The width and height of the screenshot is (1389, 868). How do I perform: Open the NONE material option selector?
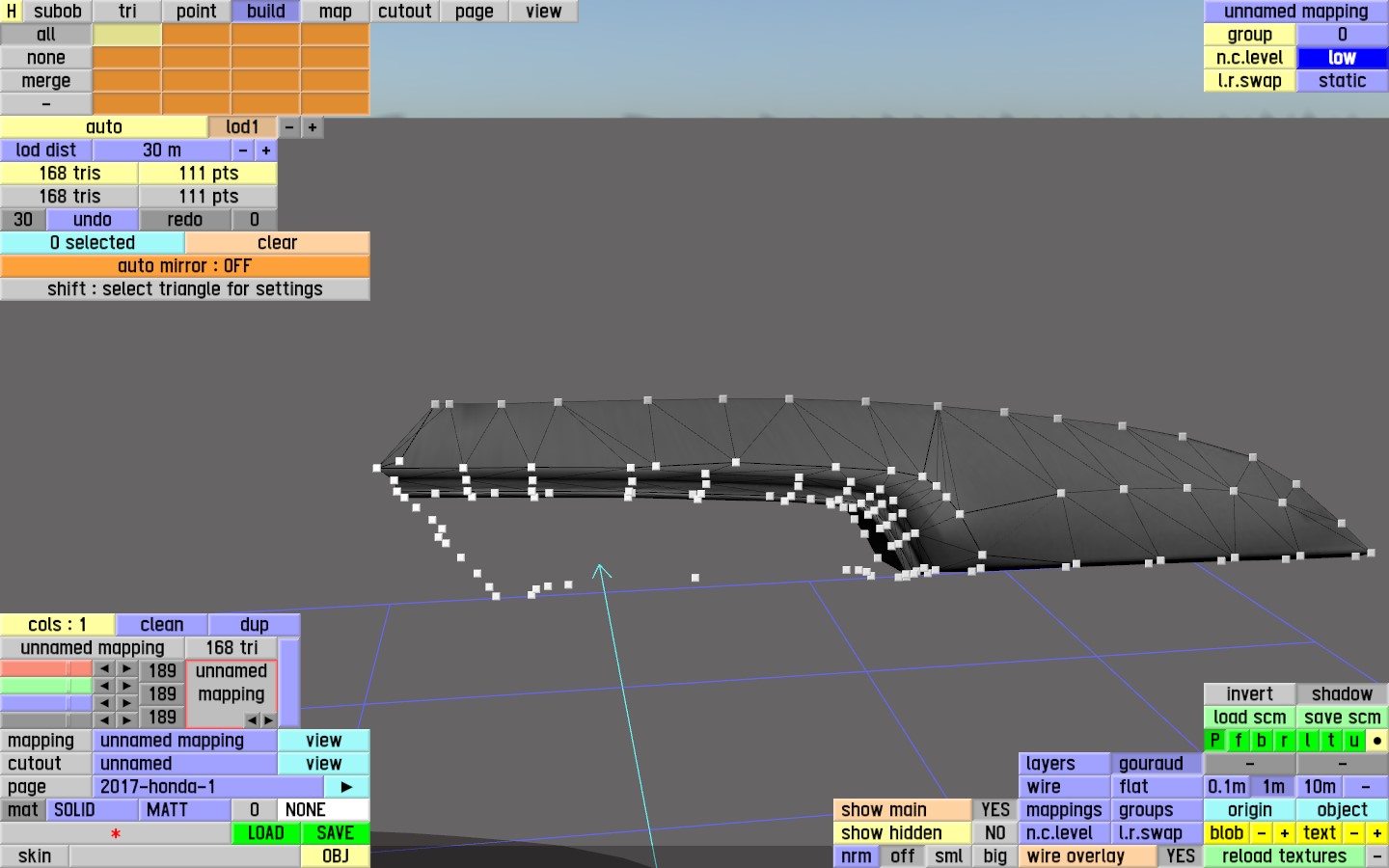pyautogui.click(x=324, y=810)
